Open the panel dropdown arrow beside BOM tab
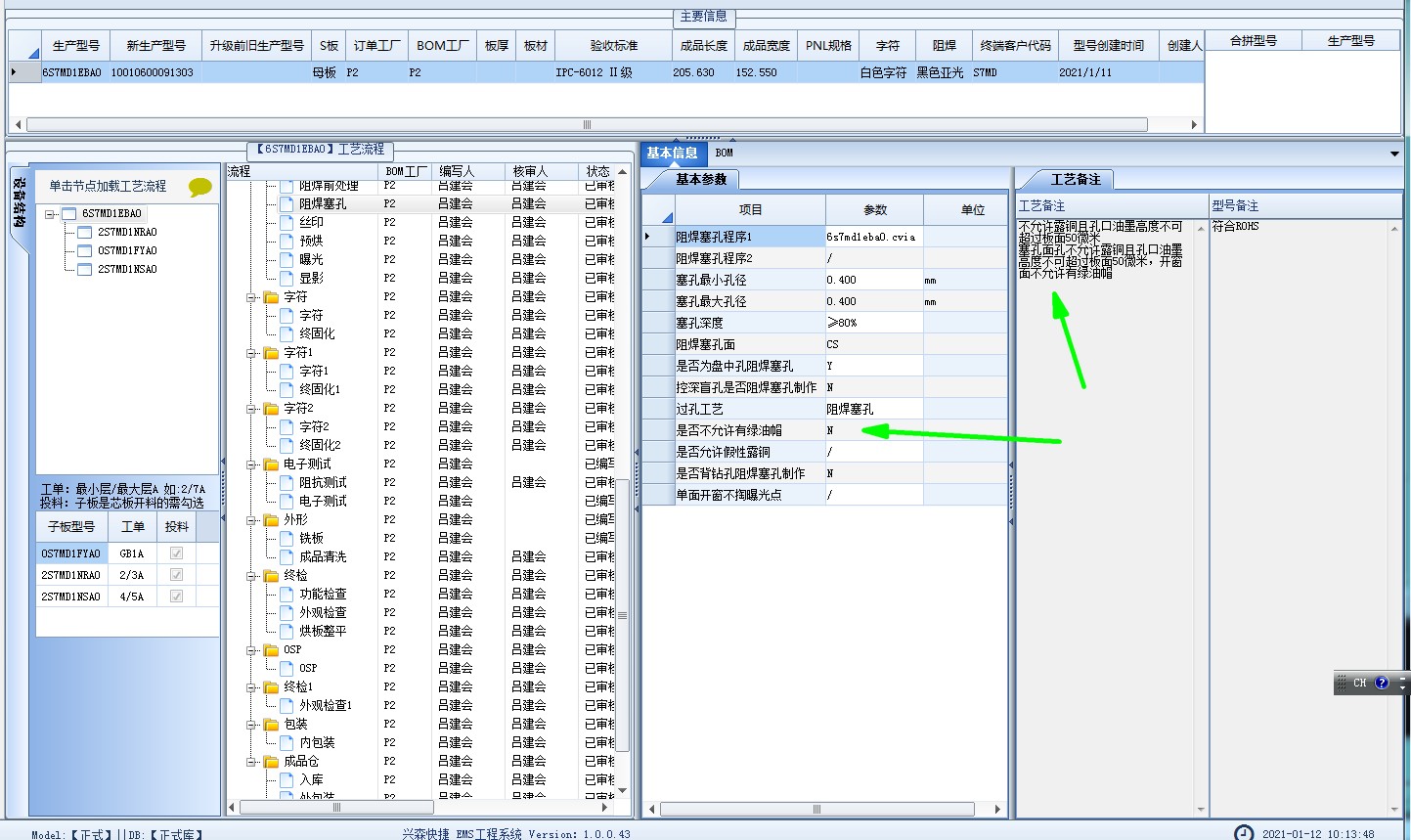Viewport: 1411px width, 840px height. click(1394, 155)
